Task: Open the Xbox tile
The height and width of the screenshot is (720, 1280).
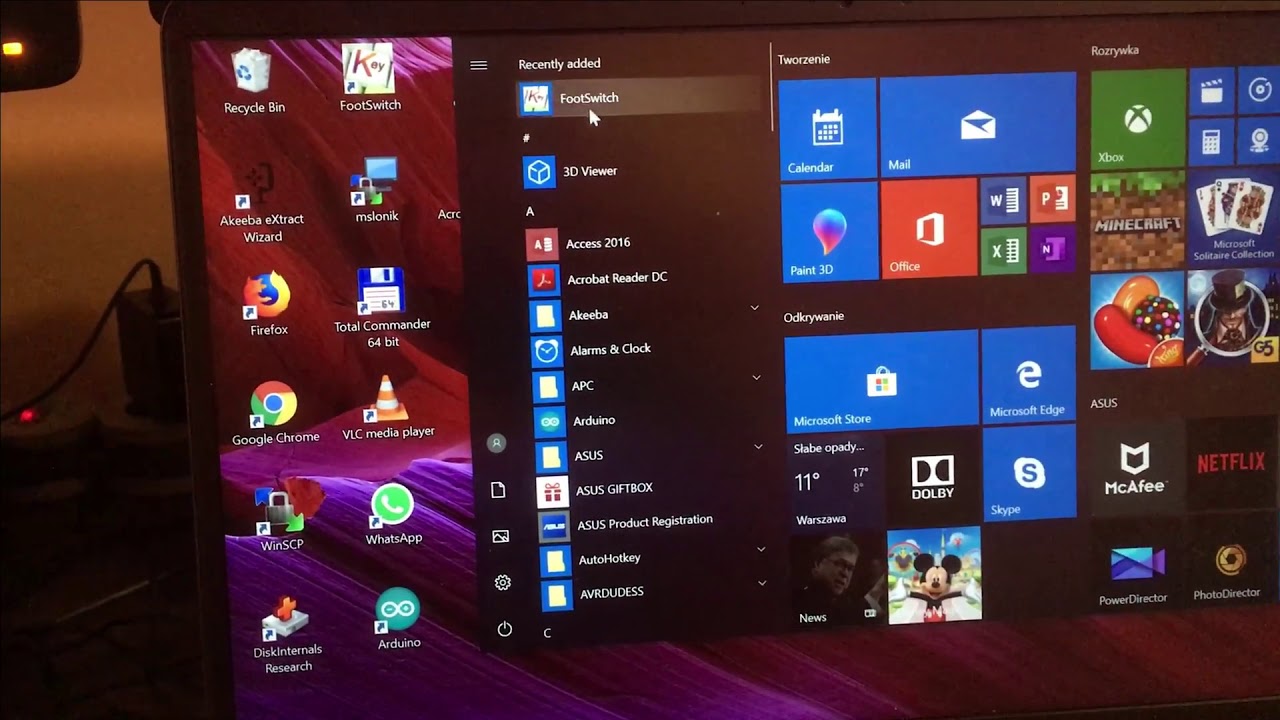Action: (1137, 118)
